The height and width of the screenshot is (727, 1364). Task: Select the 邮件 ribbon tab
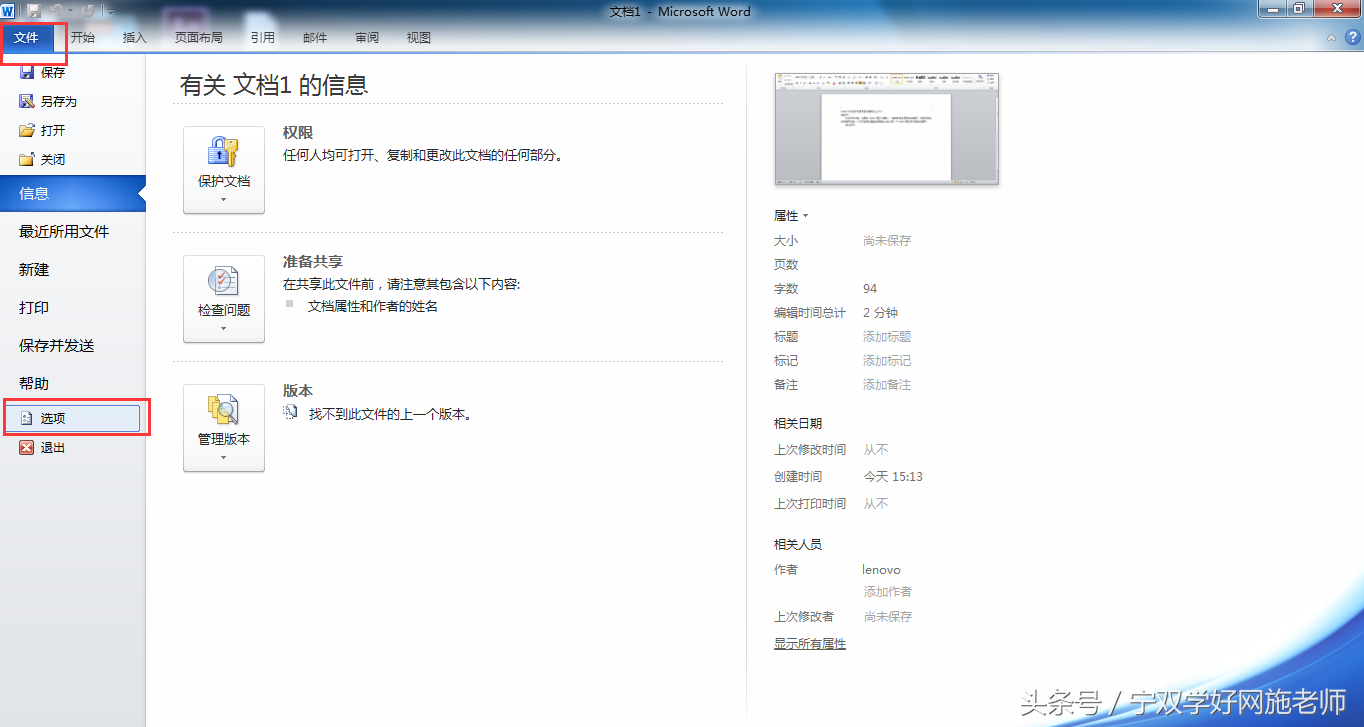pos(315,38)
